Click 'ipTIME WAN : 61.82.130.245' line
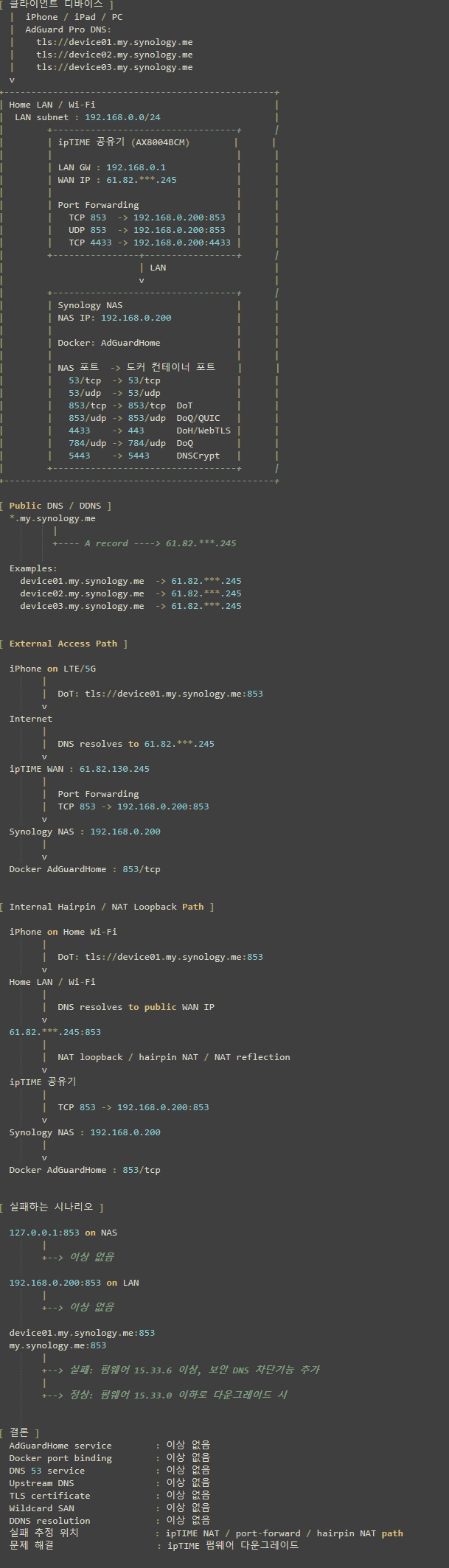 80,769
